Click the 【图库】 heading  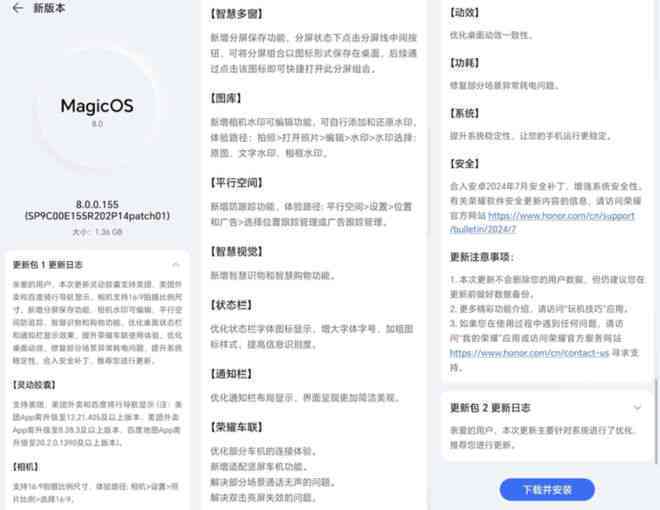(x=226, y=98)
